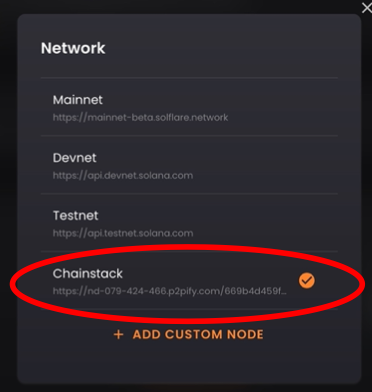
Task: Click the nd-079-424-466.p2pify.com endpoint URL
Action: click(169, 291)
